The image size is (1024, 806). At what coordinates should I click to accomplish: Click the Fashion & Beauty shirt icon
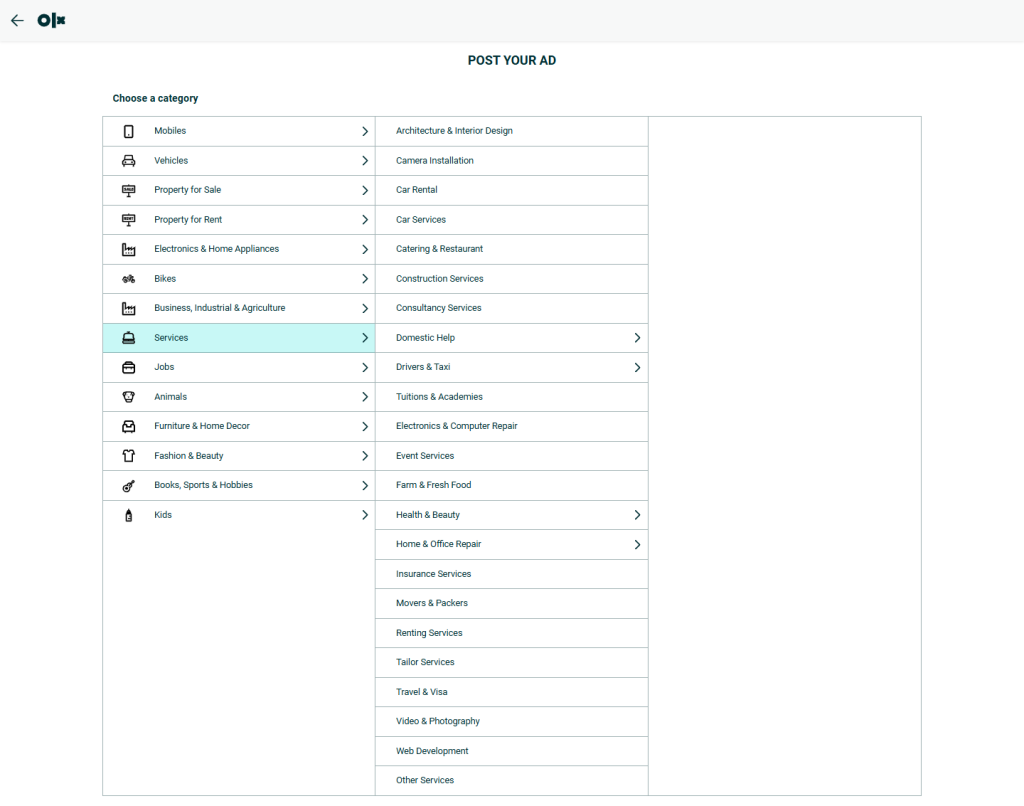coord(128,455)
